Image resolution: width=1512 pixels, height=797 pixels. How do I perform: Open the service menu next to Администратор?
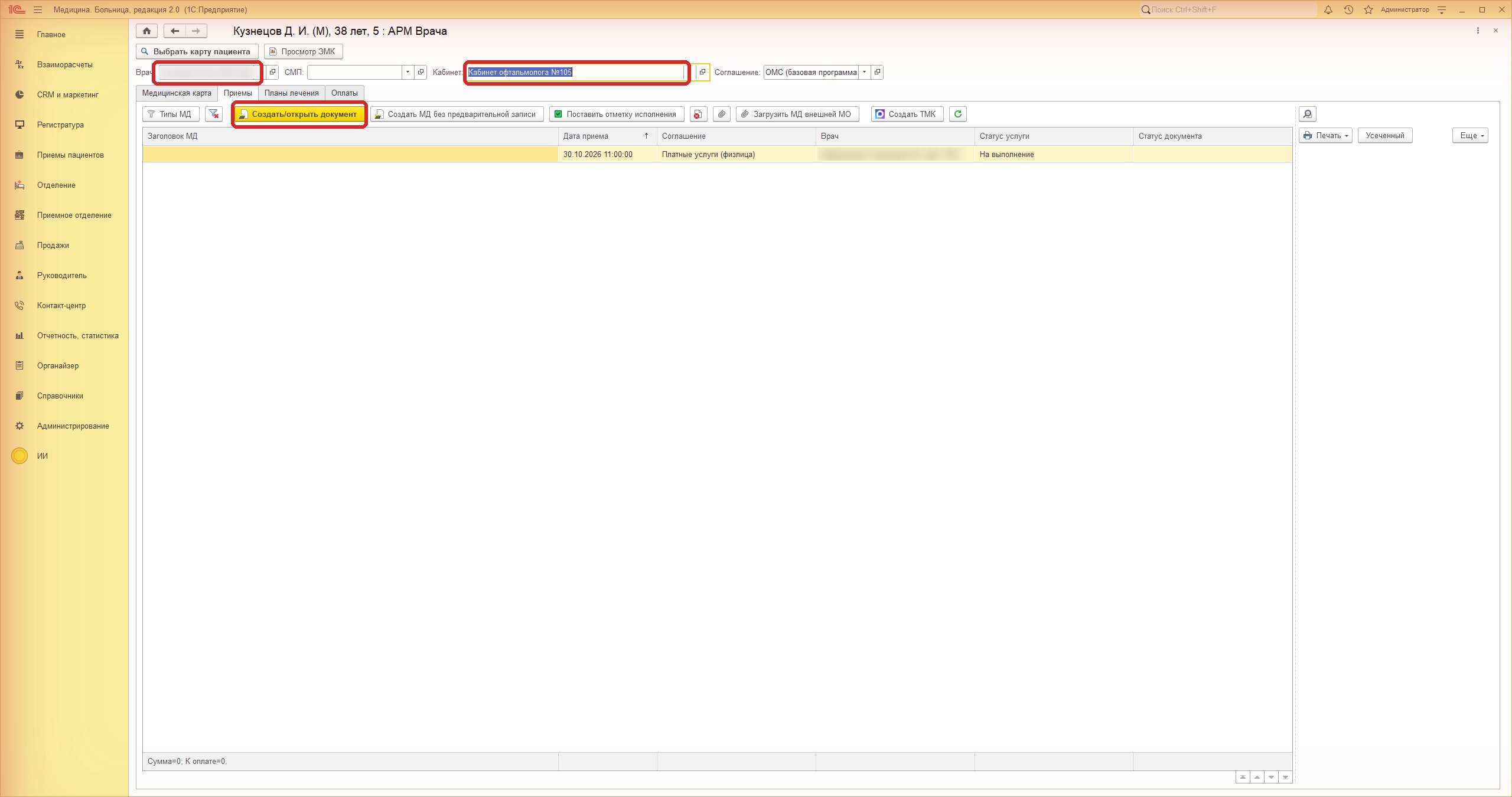pos(1442,9)
